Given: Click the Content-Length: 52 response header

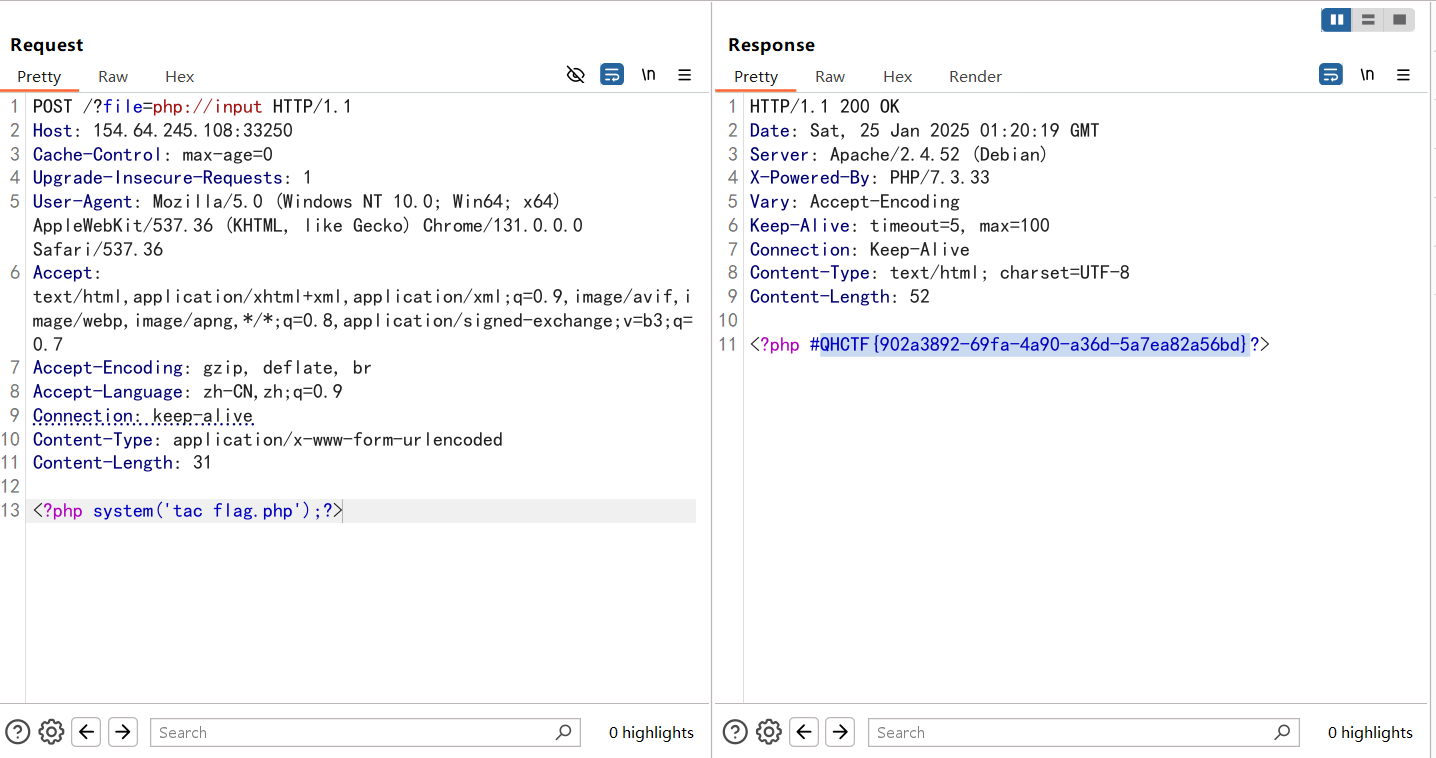Looking at the screenshot, I should 840,297.
